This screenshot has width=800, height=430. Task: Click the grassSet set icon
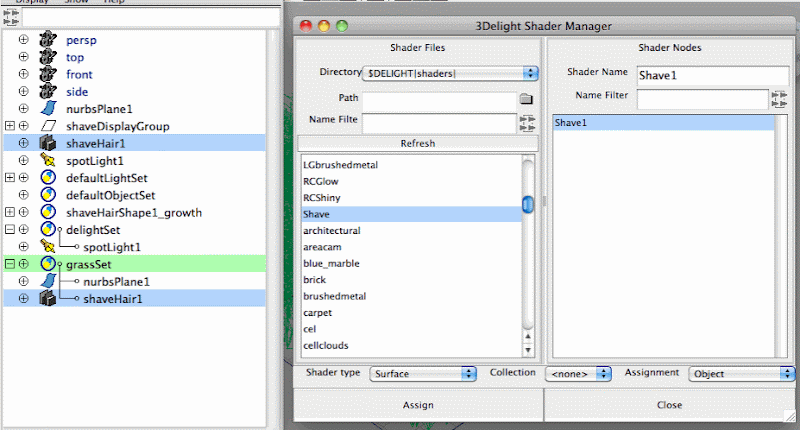pos(48,264)
